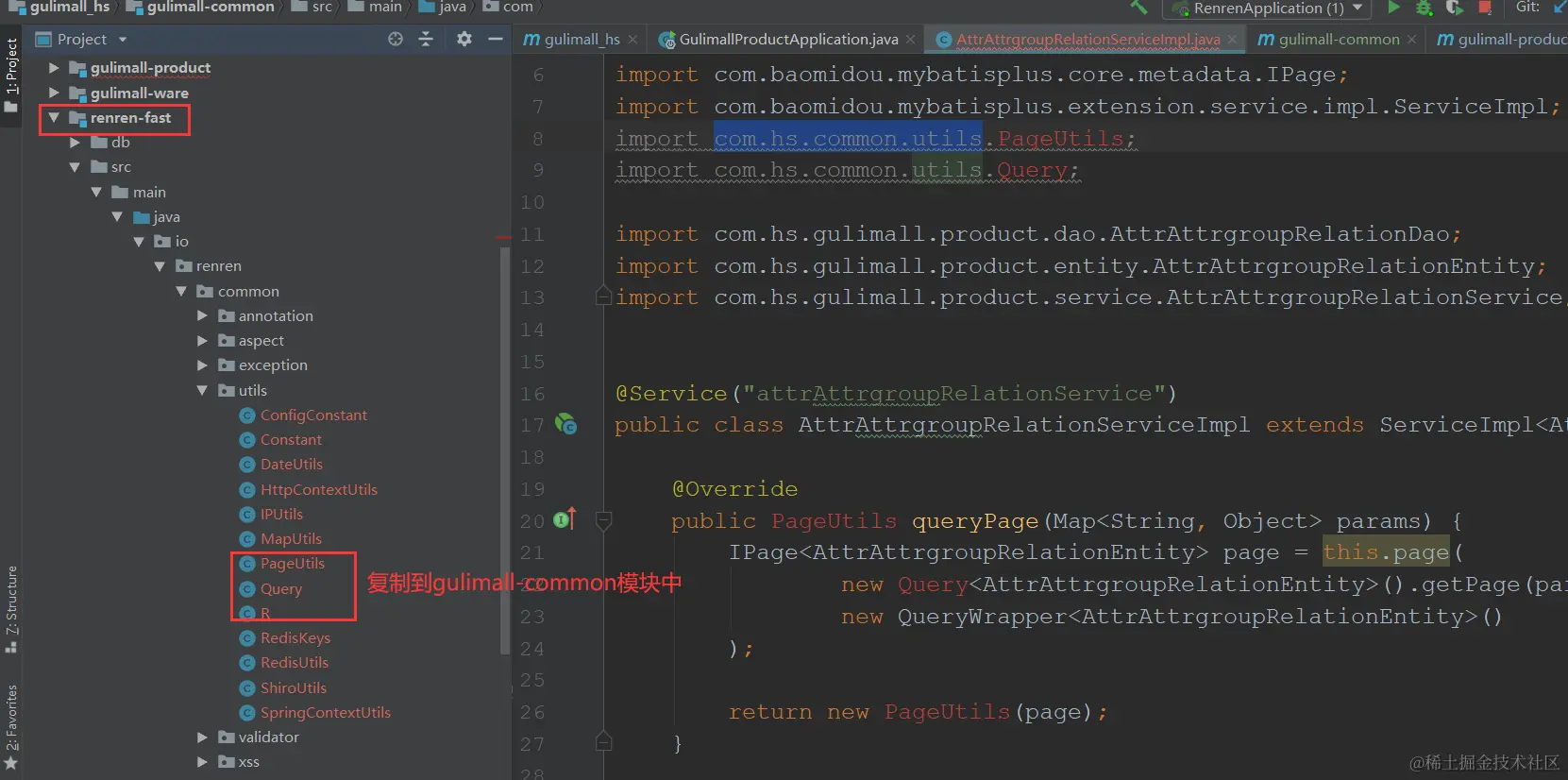Toggle fold for queryPage method at line 20
Image resolution: width=1568 pixels, height=780 pixels.
pos(604,519)
